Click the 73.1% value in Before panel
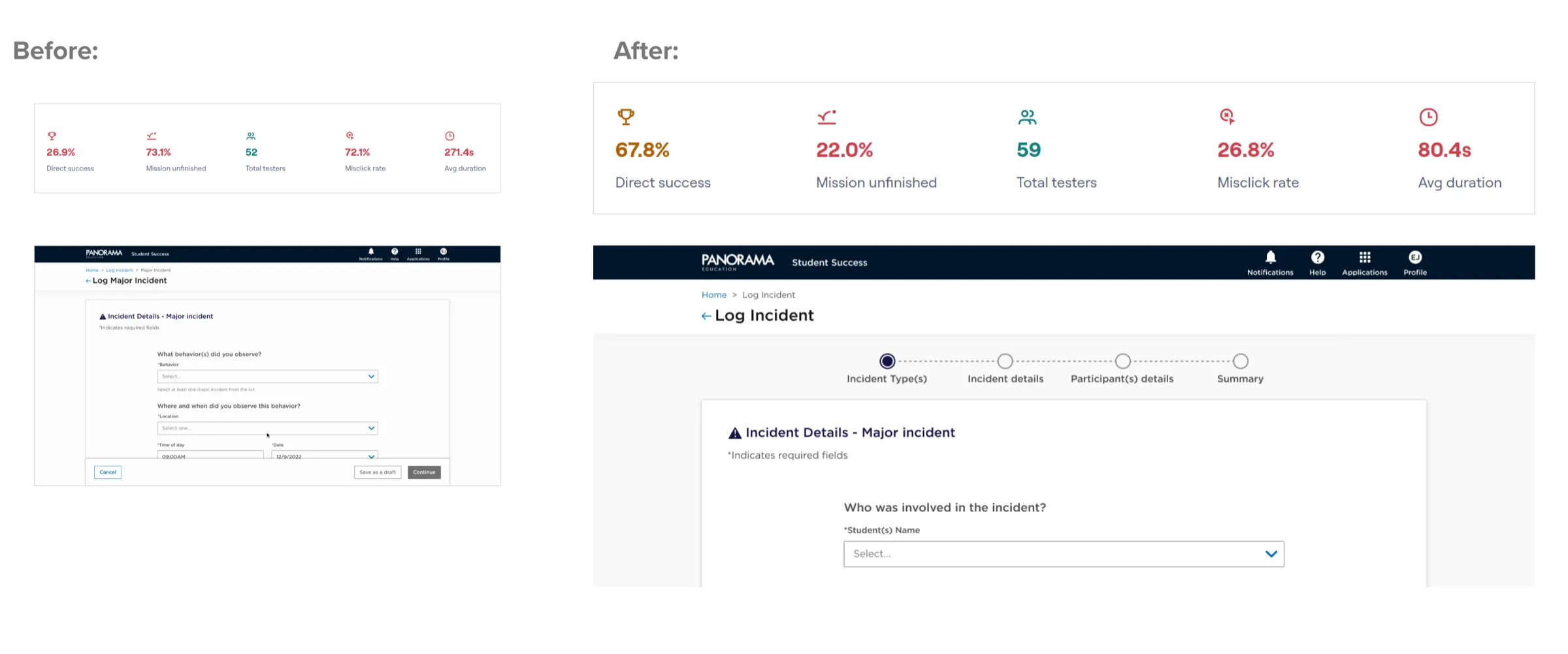This screenshot has width=1568, height=654. (x=158, y=152)
